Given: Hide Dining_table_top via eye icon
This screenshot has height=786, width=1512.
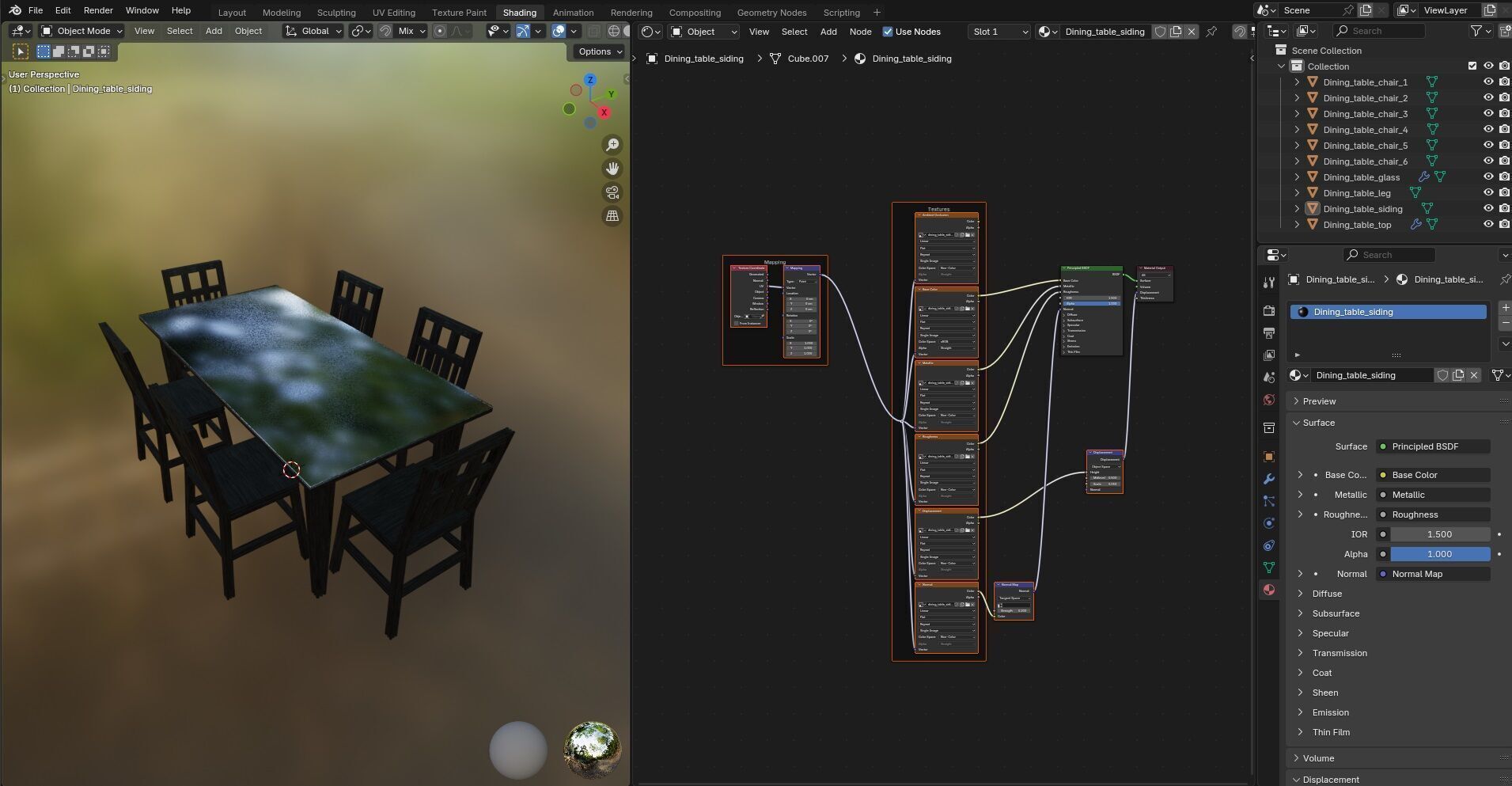Looking at the screenshot, I should tap(1488, 224).
